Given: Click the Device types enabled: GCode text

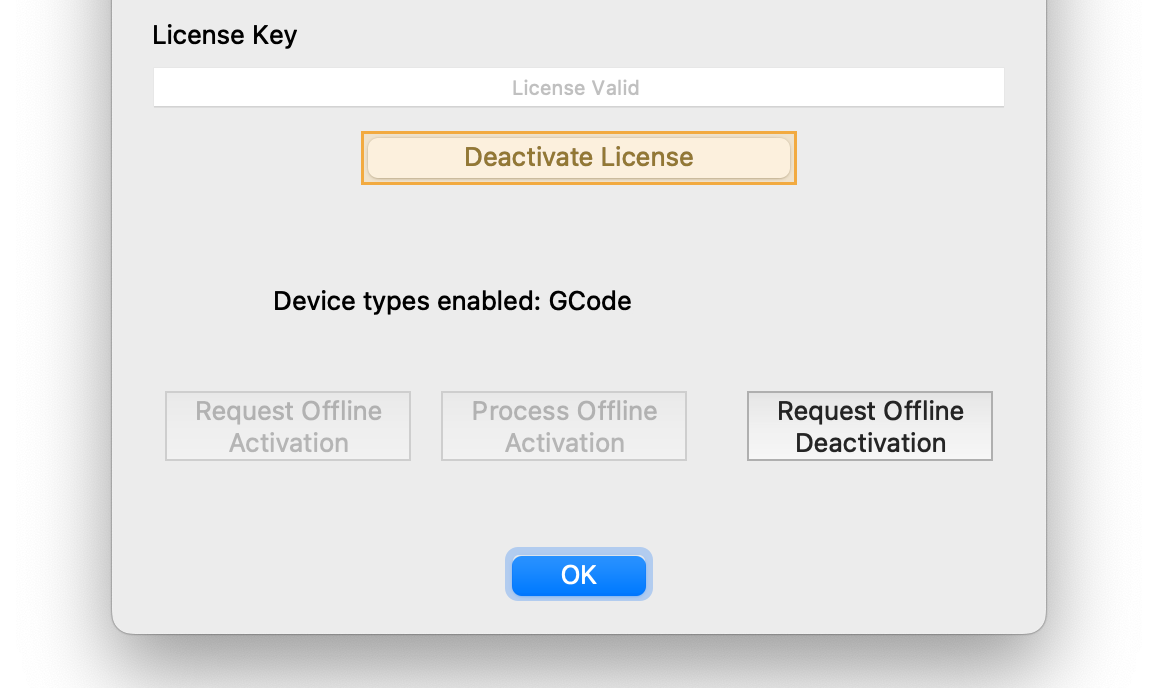Looking at the screenshot, I should tap(452, 301).
